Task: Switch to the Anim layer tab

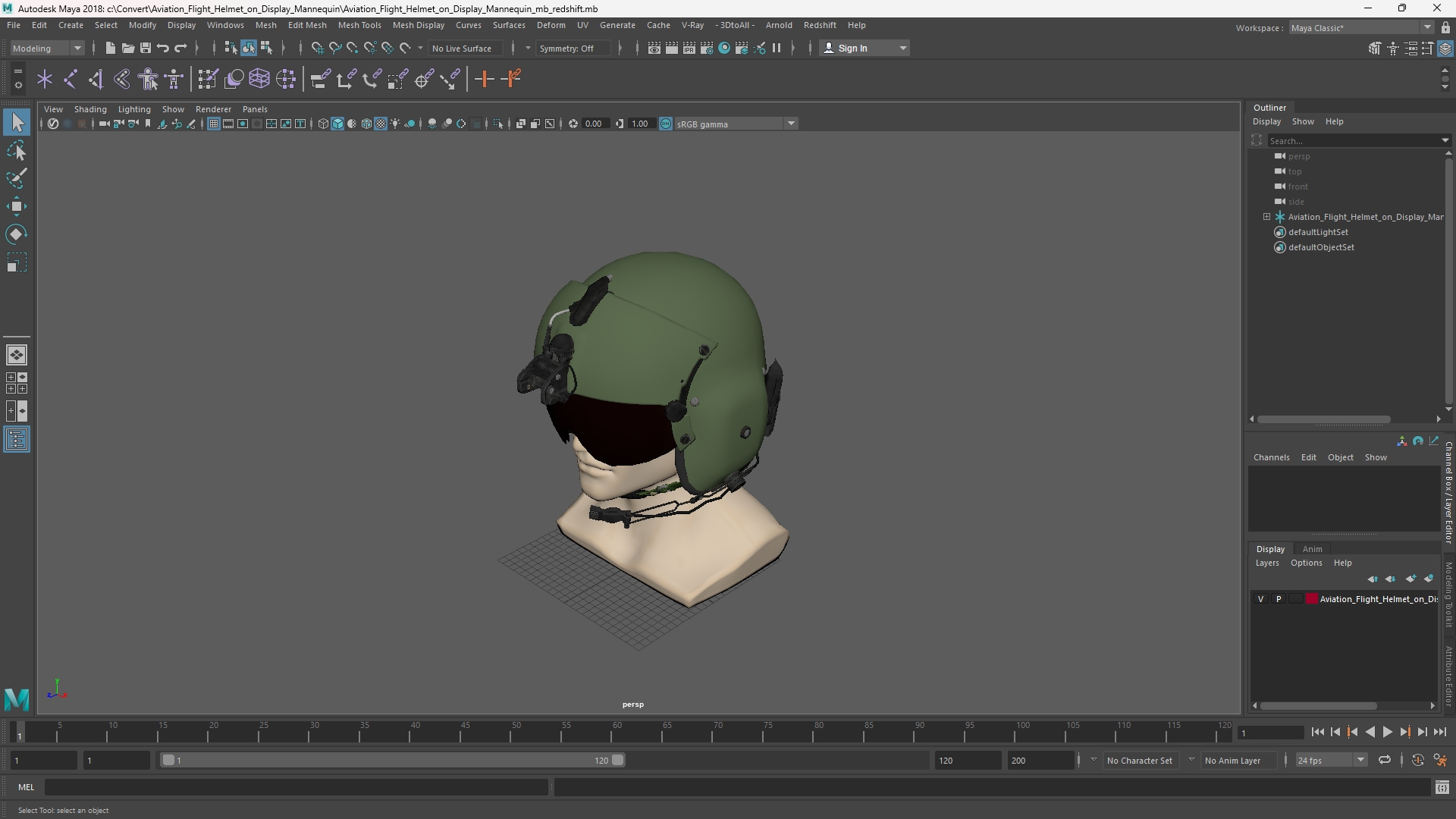Action: click(x=1312, y=549)
